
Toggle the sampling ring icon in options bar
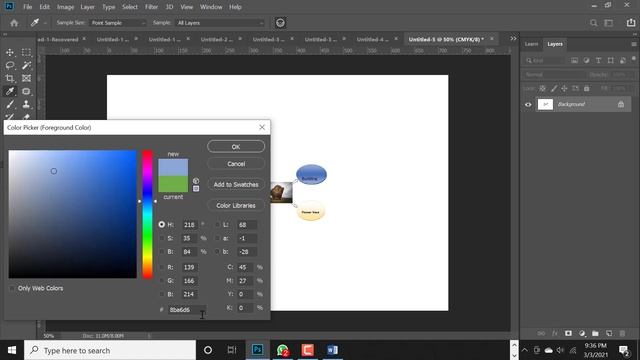(280, 23)
